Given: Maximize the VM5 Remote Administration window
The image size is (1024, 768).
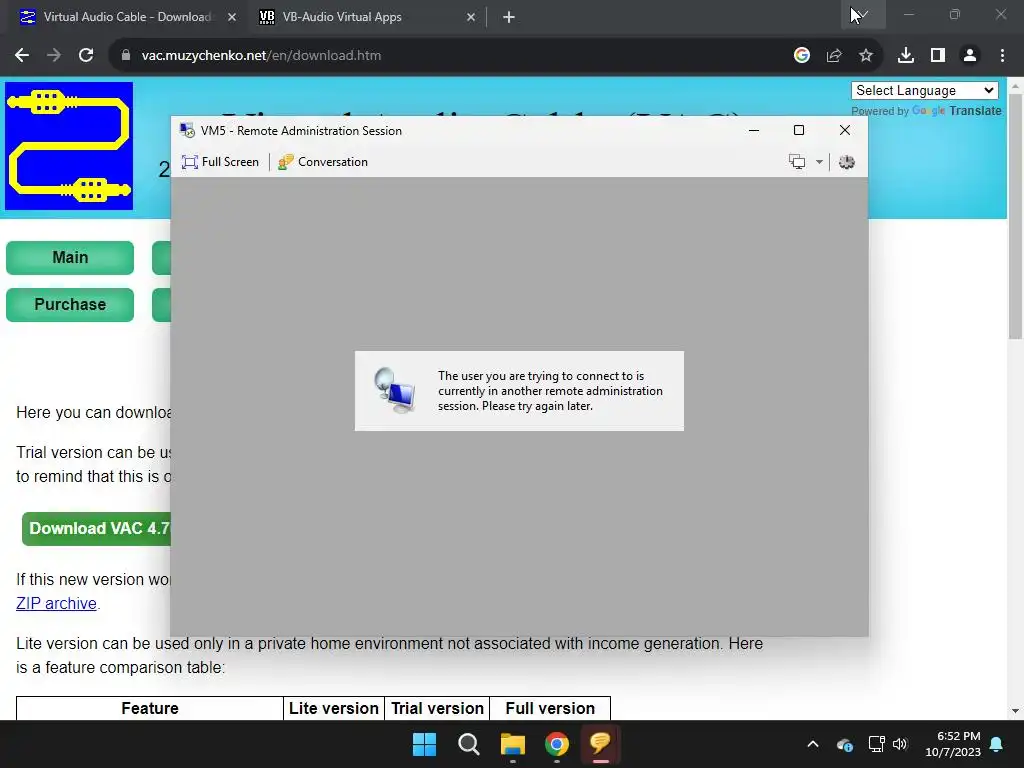Looking at the screenshot, I should coord(799,131).
